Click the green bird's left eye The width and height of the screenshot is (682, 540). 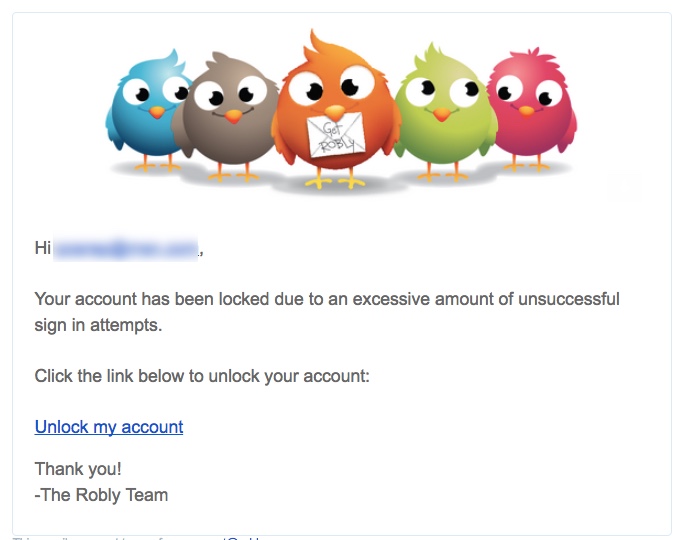point(421,90)
